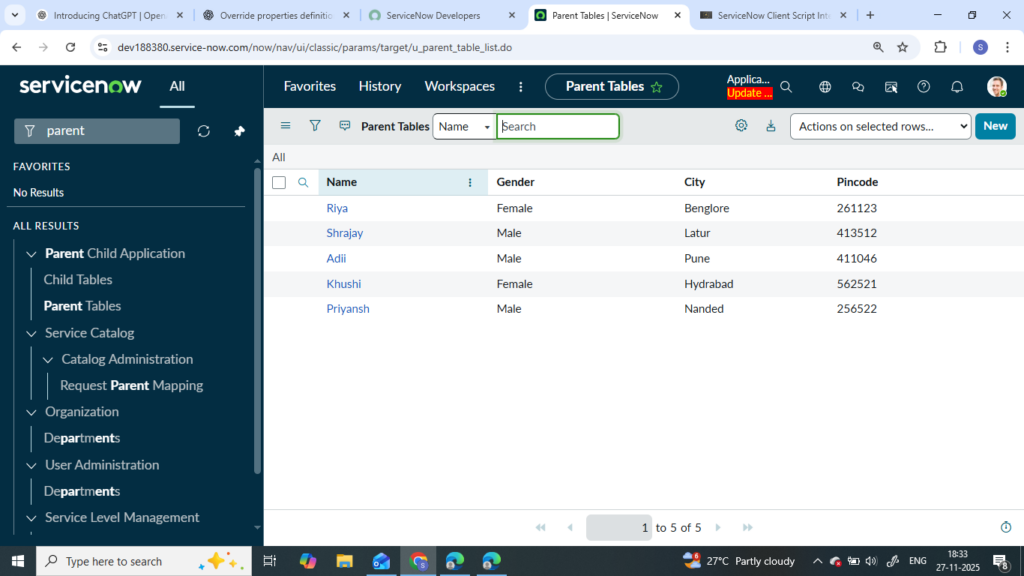The height and width of the screenshot is (576, 1024).
Task: Favorite Parent Tables using the star
Action: tap(657, 87)
